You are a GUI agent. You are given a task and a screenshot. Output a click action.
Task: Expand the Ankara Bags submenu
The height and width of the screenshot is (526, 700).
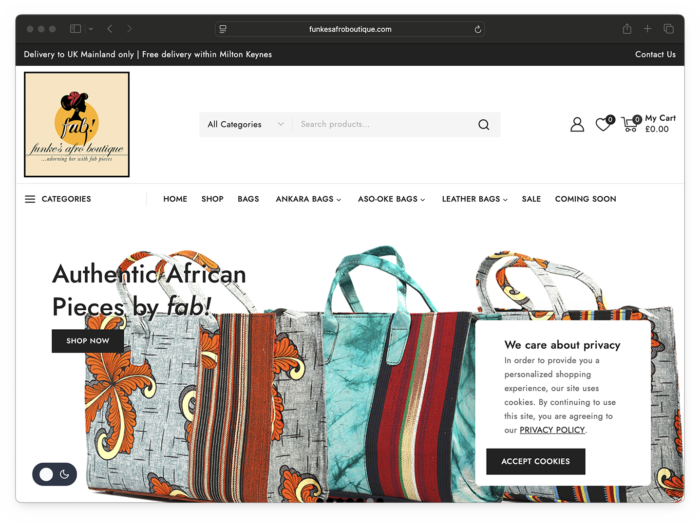[308, 199]
